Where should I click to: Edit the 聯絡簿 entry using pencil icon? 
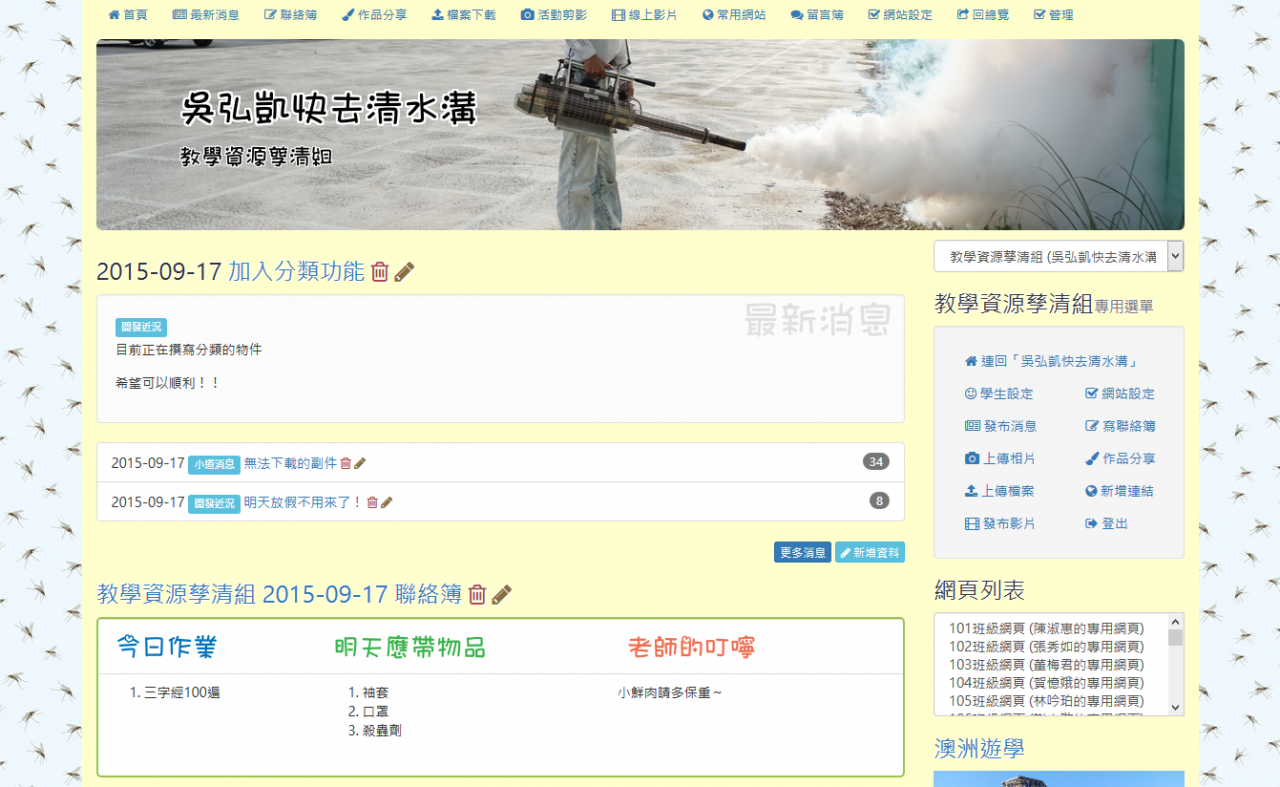click(x=502, y=594)
